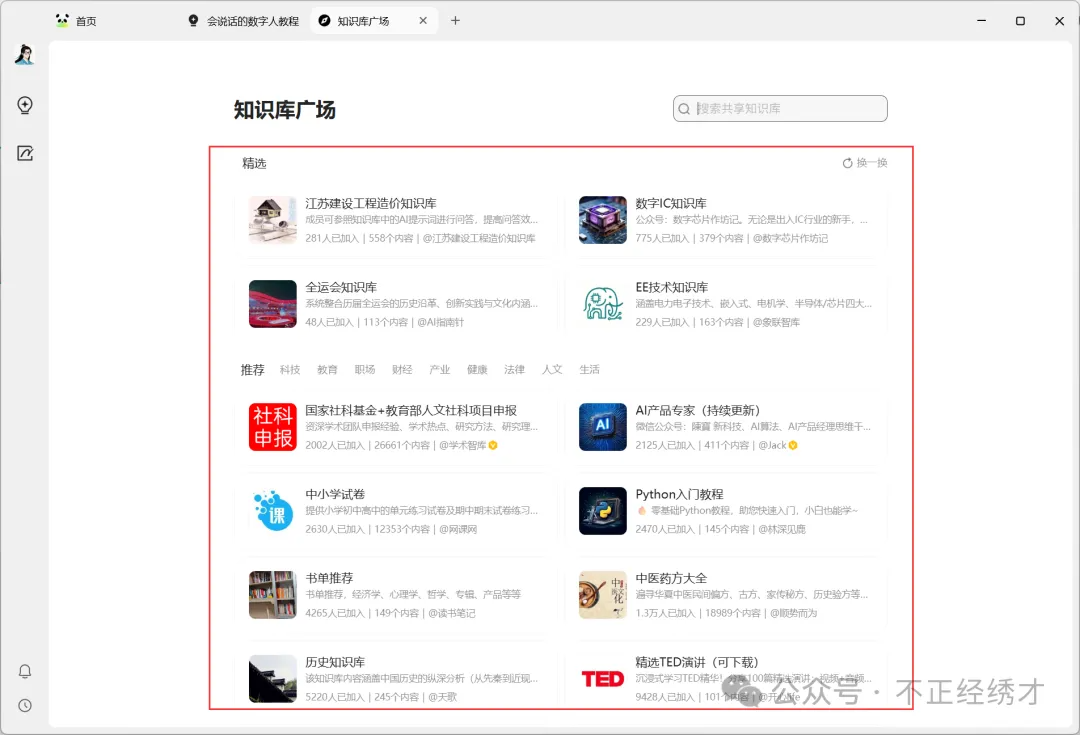Viewport: 1080px width, 735px height.
Task: Click 2630人已加入 stats of 中小学试卷
Action: (335, 530)
